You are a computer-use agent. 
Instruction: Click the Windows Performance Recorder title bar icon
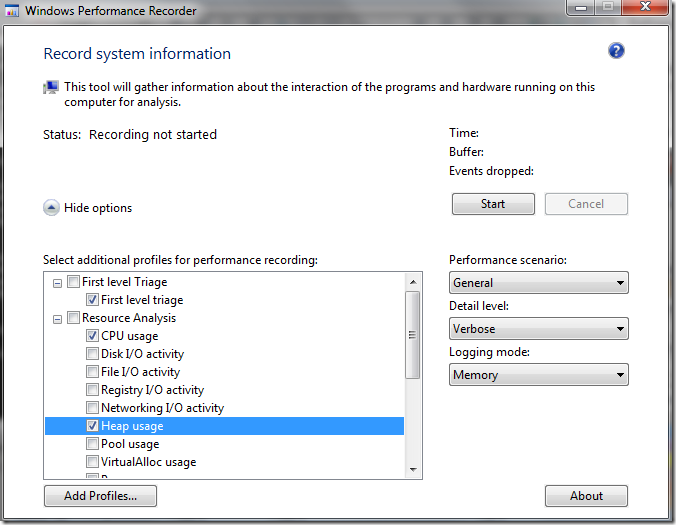pos(12,10)
